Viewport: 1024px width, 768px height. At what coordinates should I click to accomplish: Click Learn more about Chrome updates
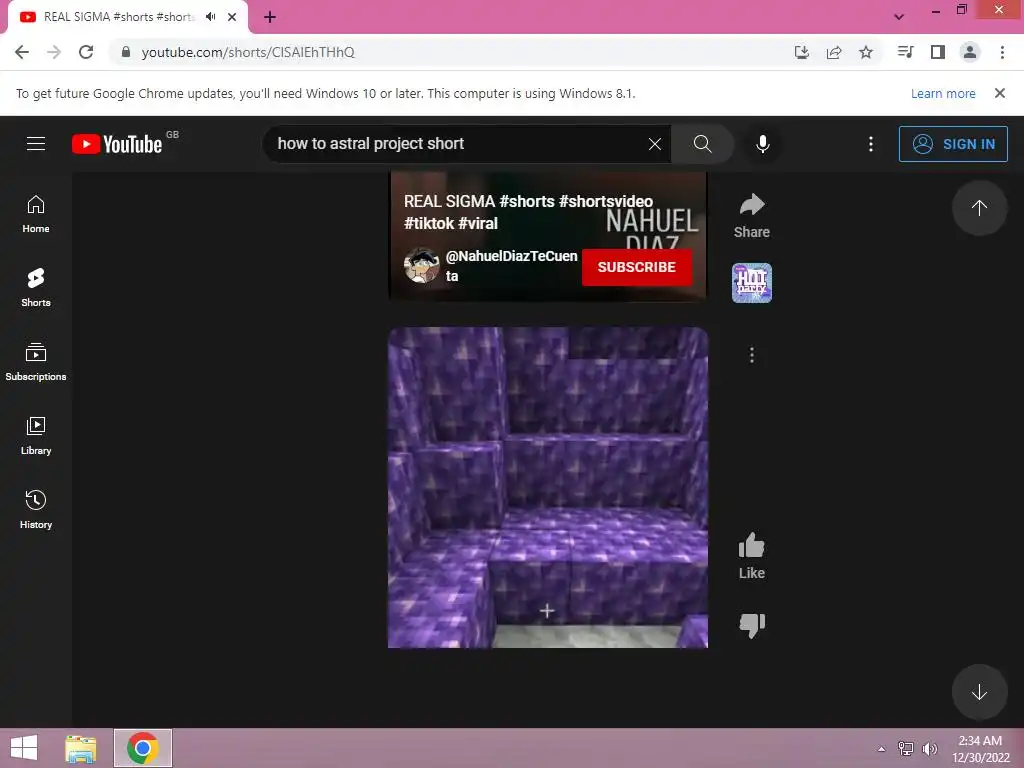[x=943, y=93]
